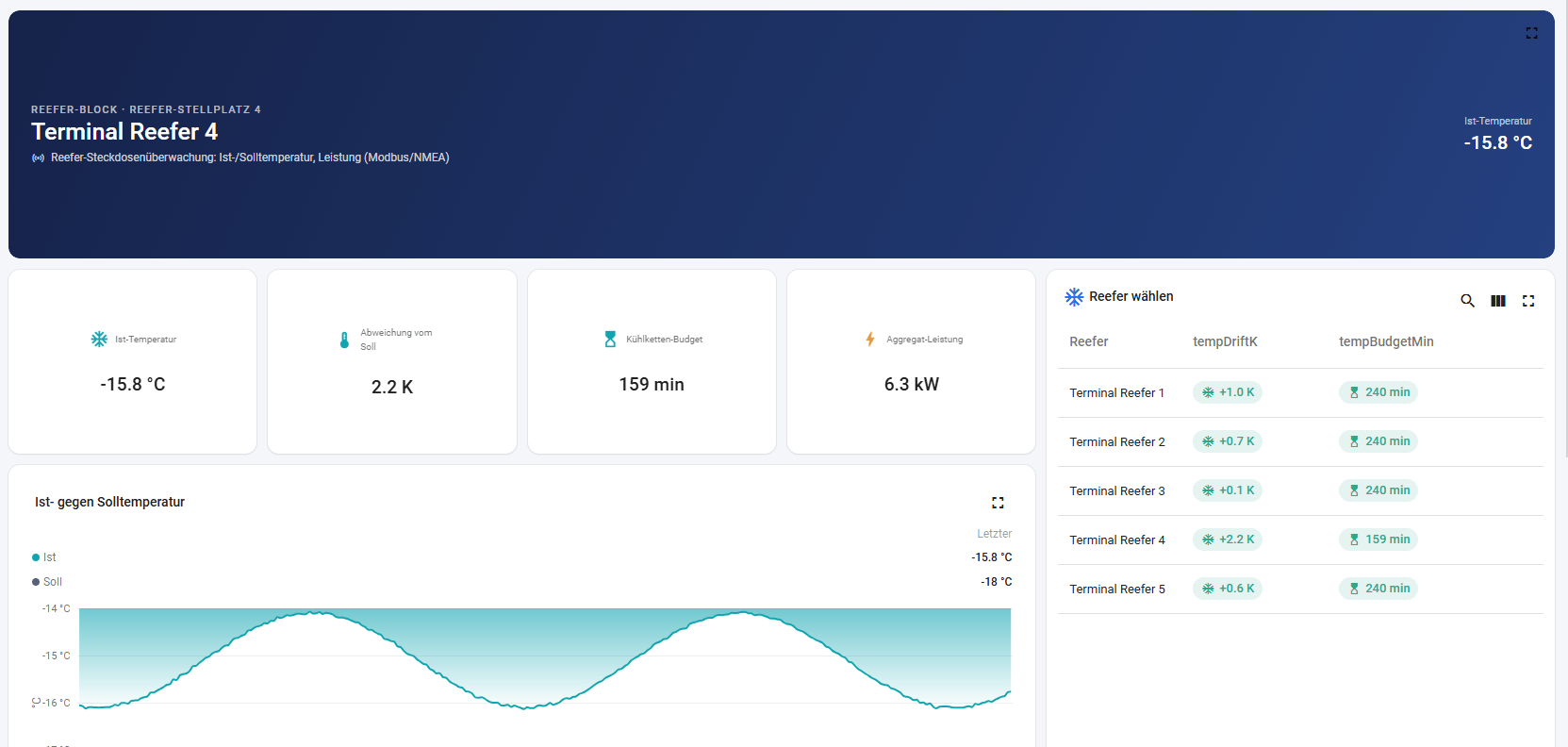Click the -15 °C axis label
Viewport: 1568px width, 747px height.
pyautogui.click(x=56, y=656)
